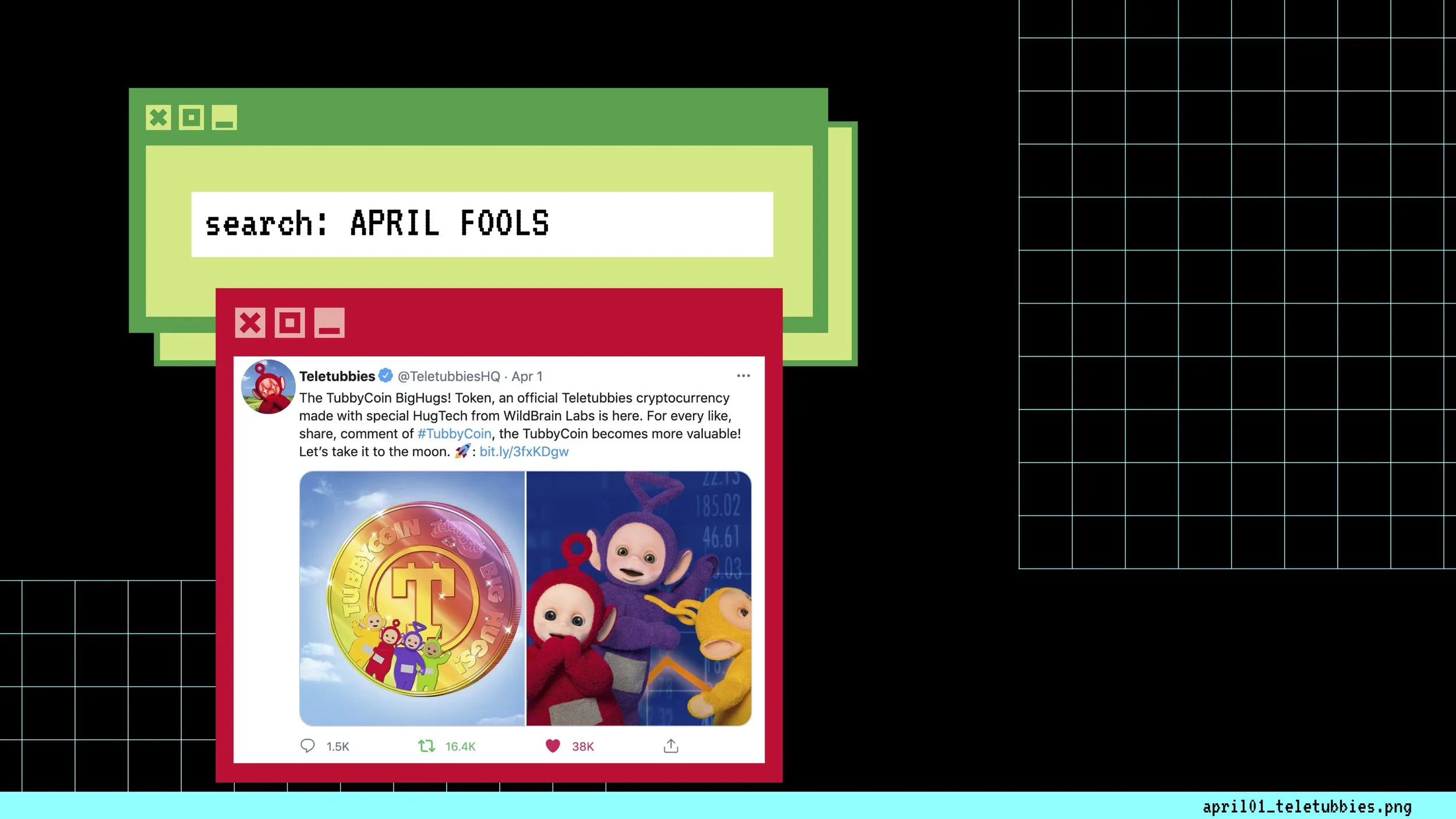
Task: Open the three-dot more options menu
Action: (743, 376)
